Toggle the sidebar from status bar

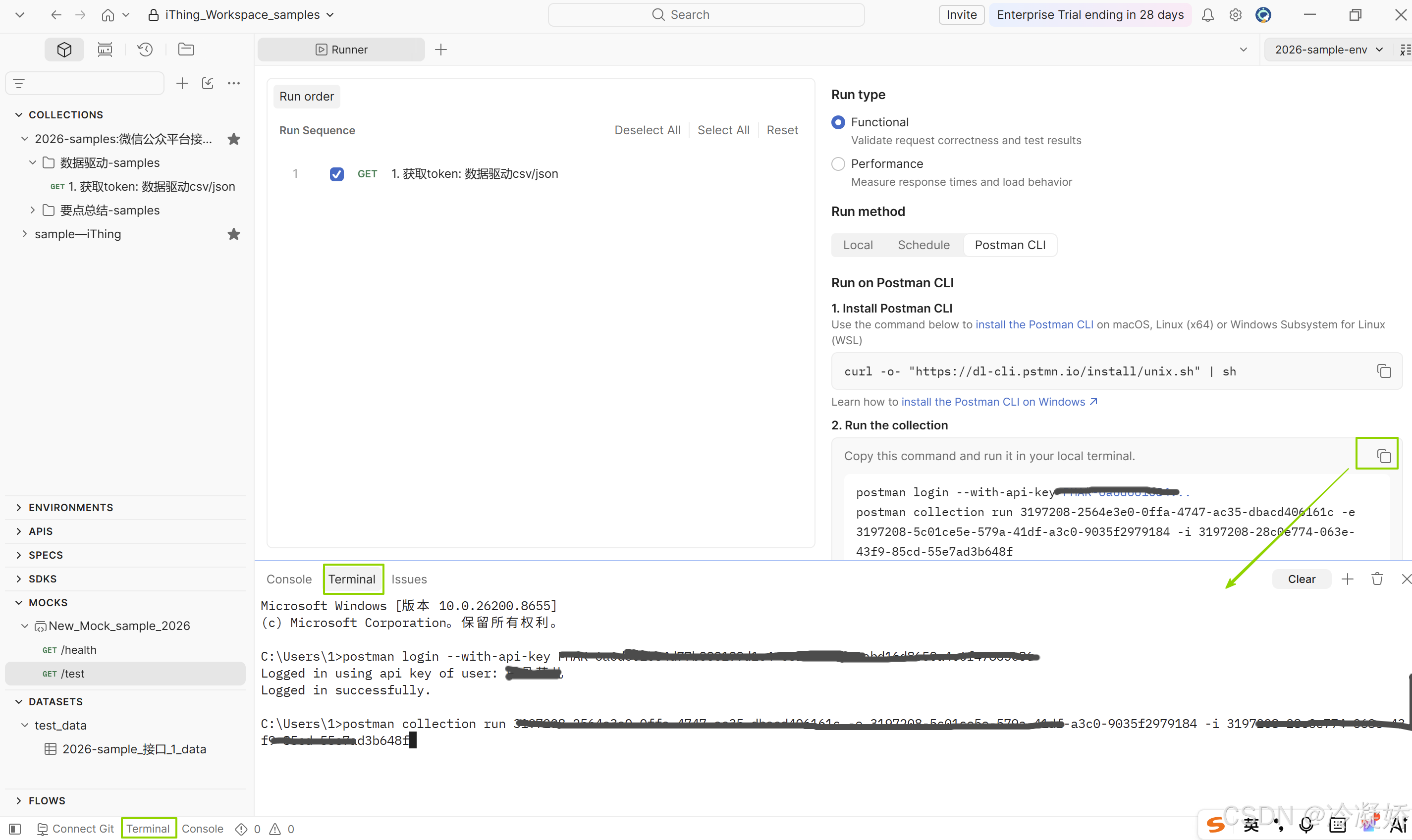tap(15, 829)
